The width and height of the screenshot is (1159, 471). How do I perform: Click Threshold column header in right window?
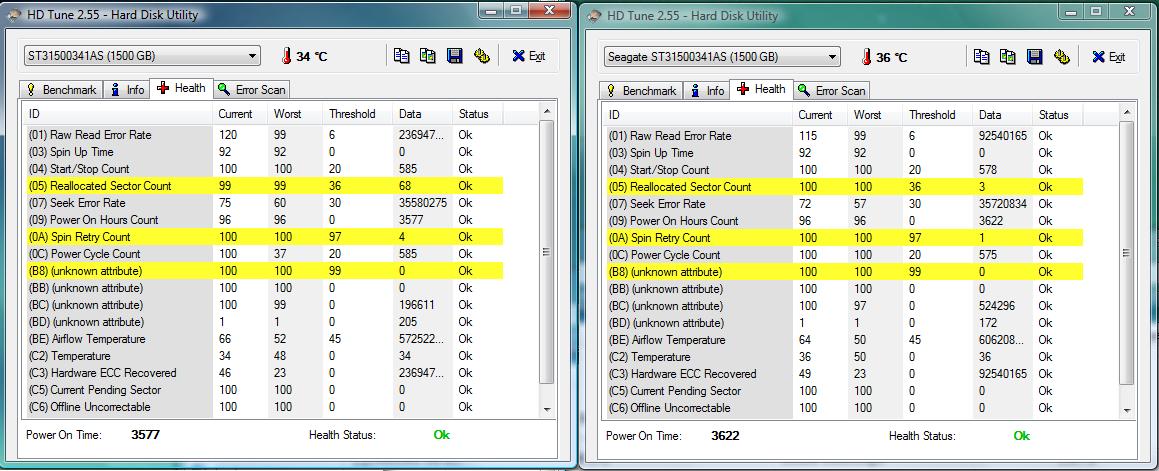tap(932, 115)
